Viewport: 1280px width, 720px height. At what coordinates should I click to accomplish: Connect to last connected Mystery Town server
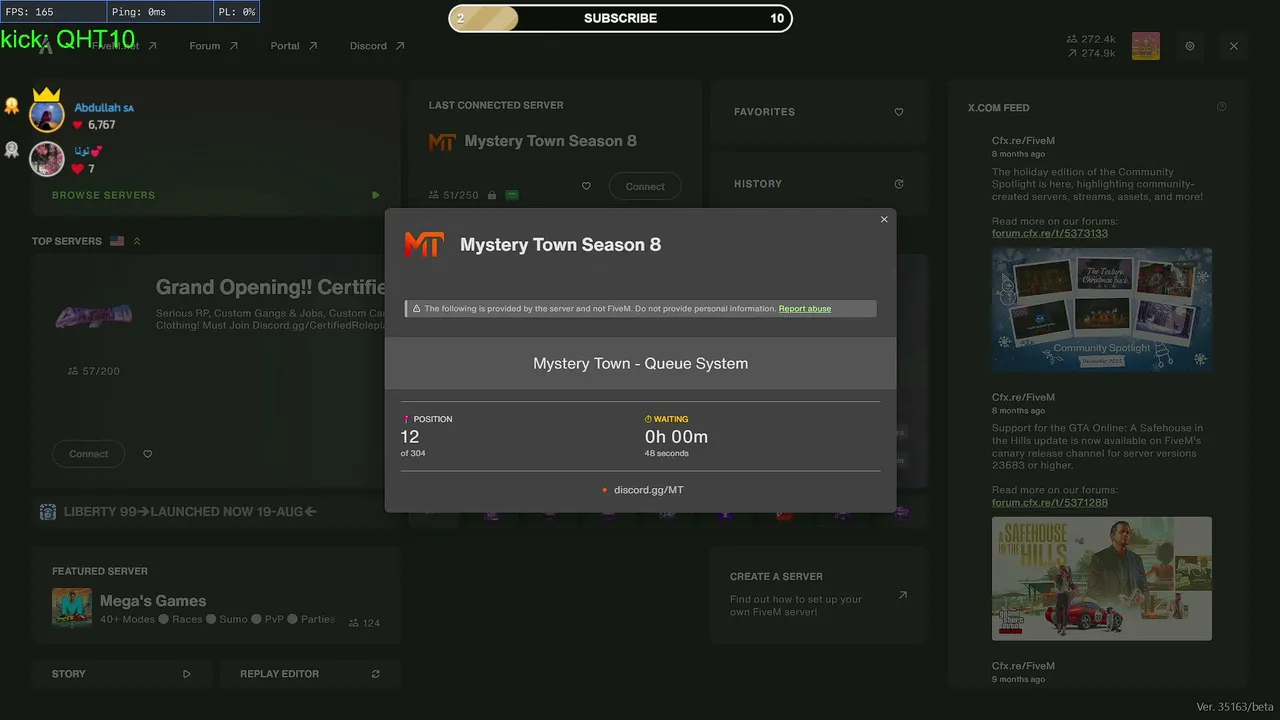[645, 186]
